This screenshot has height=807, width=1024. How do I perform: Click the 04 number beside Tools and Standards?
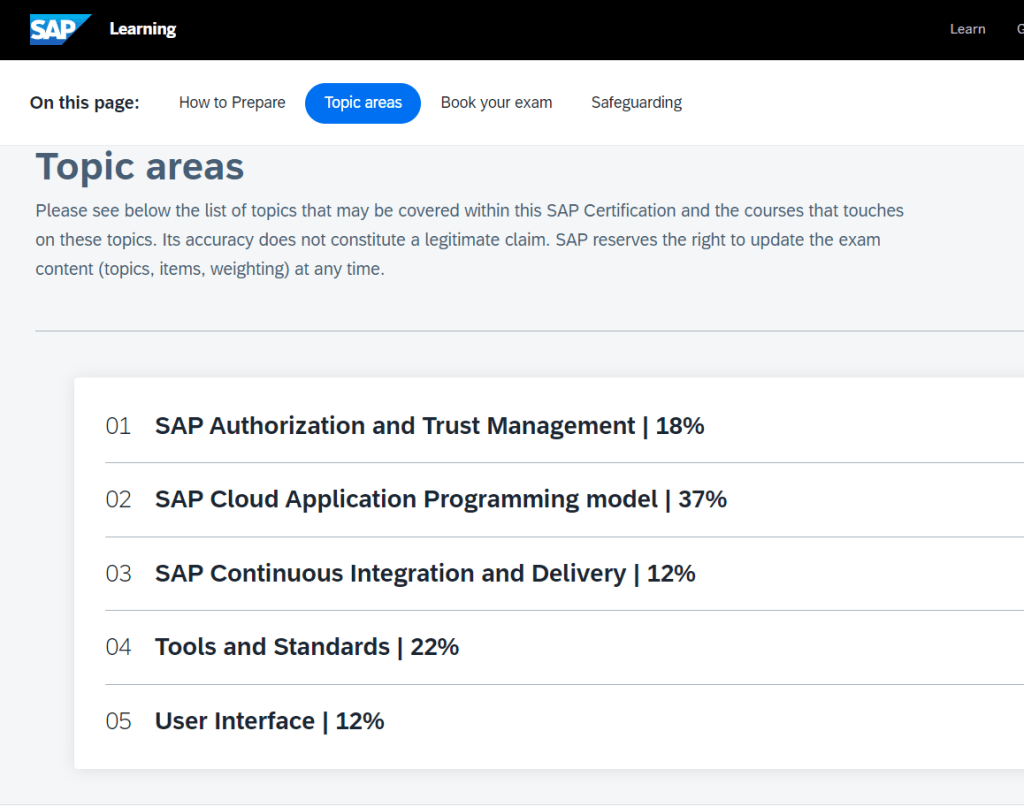click(x=118, y=648)
